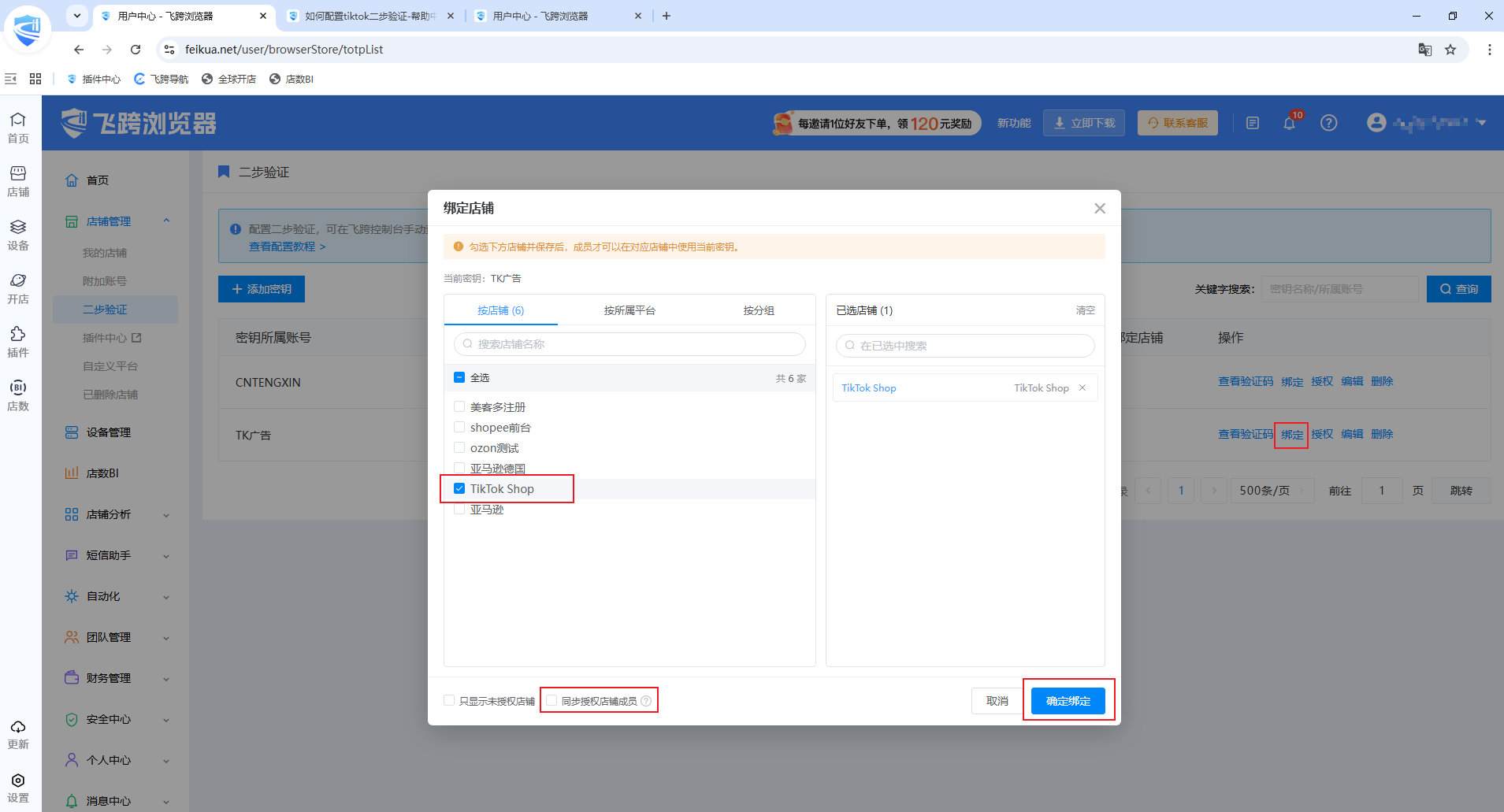The image size is (1504, 812).
Task: Open 附加账号 in the sidebar
Action: point(105,281)
